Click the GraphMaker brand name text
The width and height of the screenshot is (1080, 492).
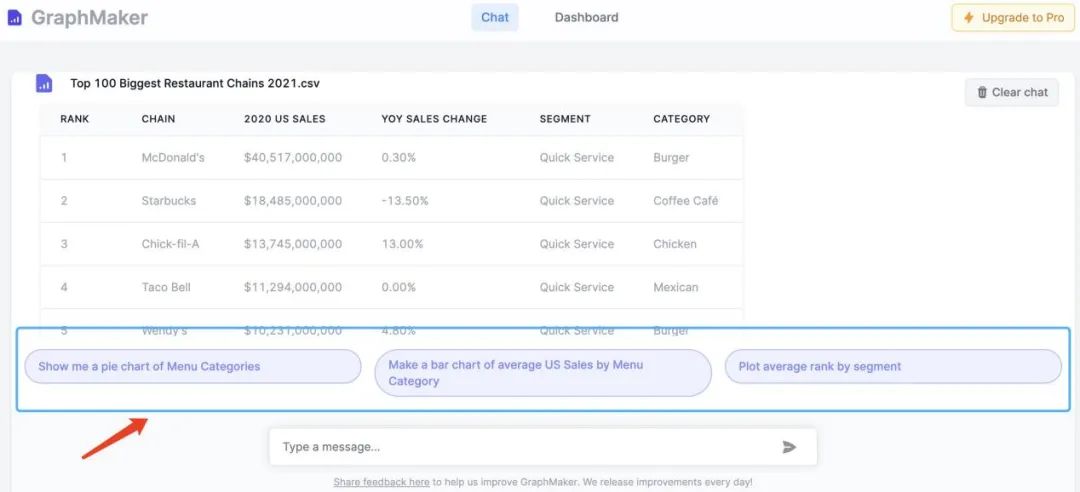89,18
